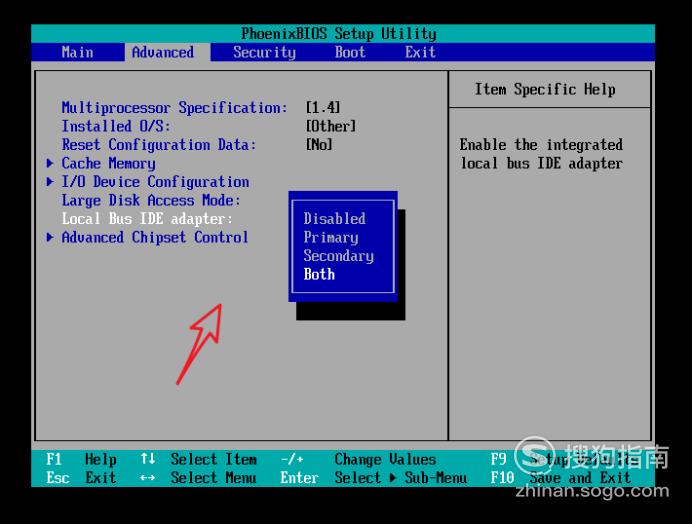Click the F9 key hint
The image size is (692, 524).
[x=498, y=459]
